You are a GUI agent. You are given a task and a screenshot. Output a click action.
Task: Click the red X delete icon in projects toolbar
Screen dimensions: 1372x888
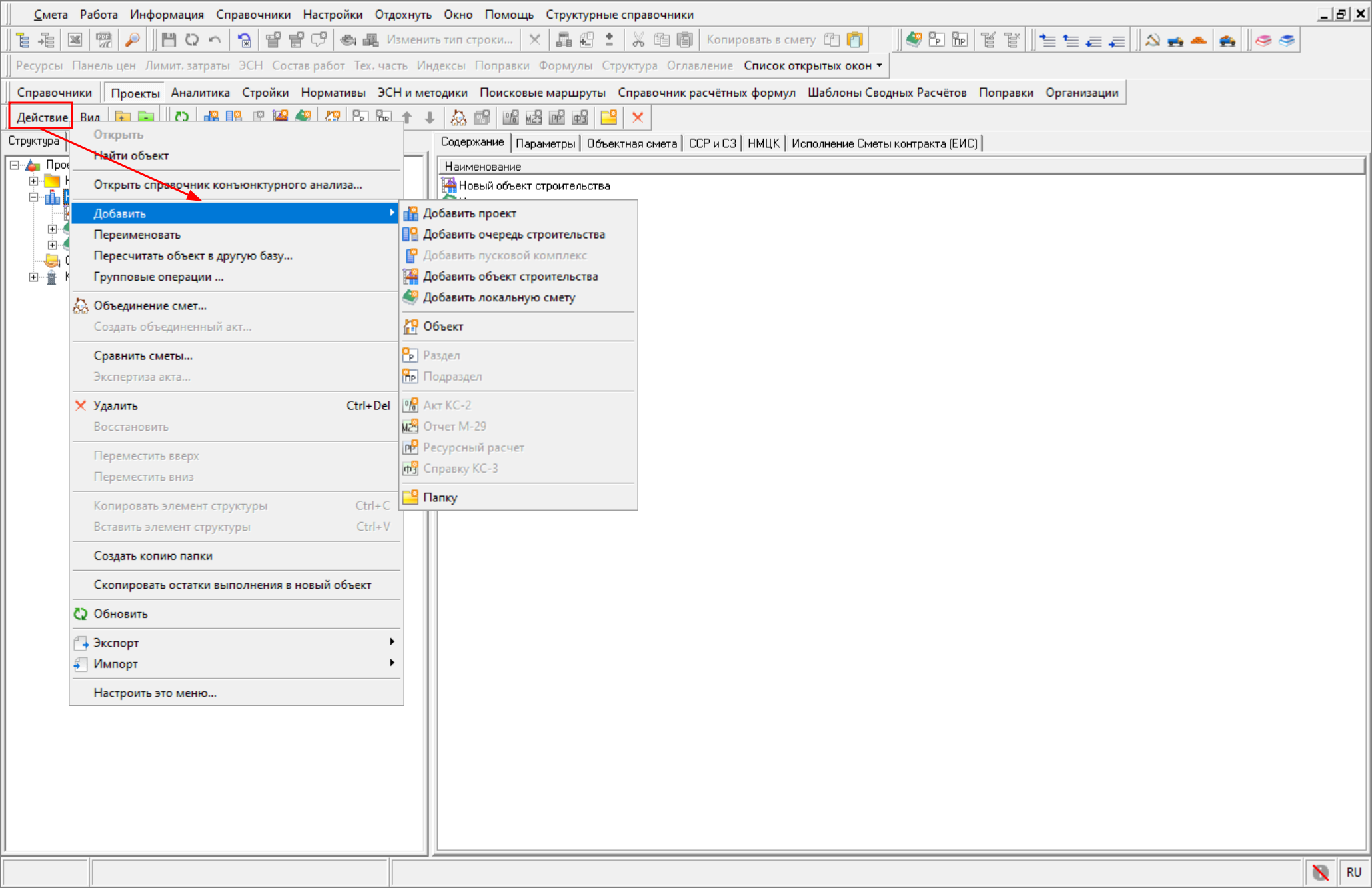tap(638, 117)
